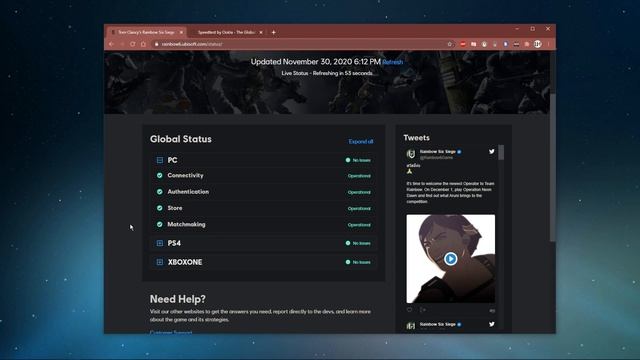640x360 pixels.
Task: Click the Matchmaking green check icon
Action: (x=160, y=224)
